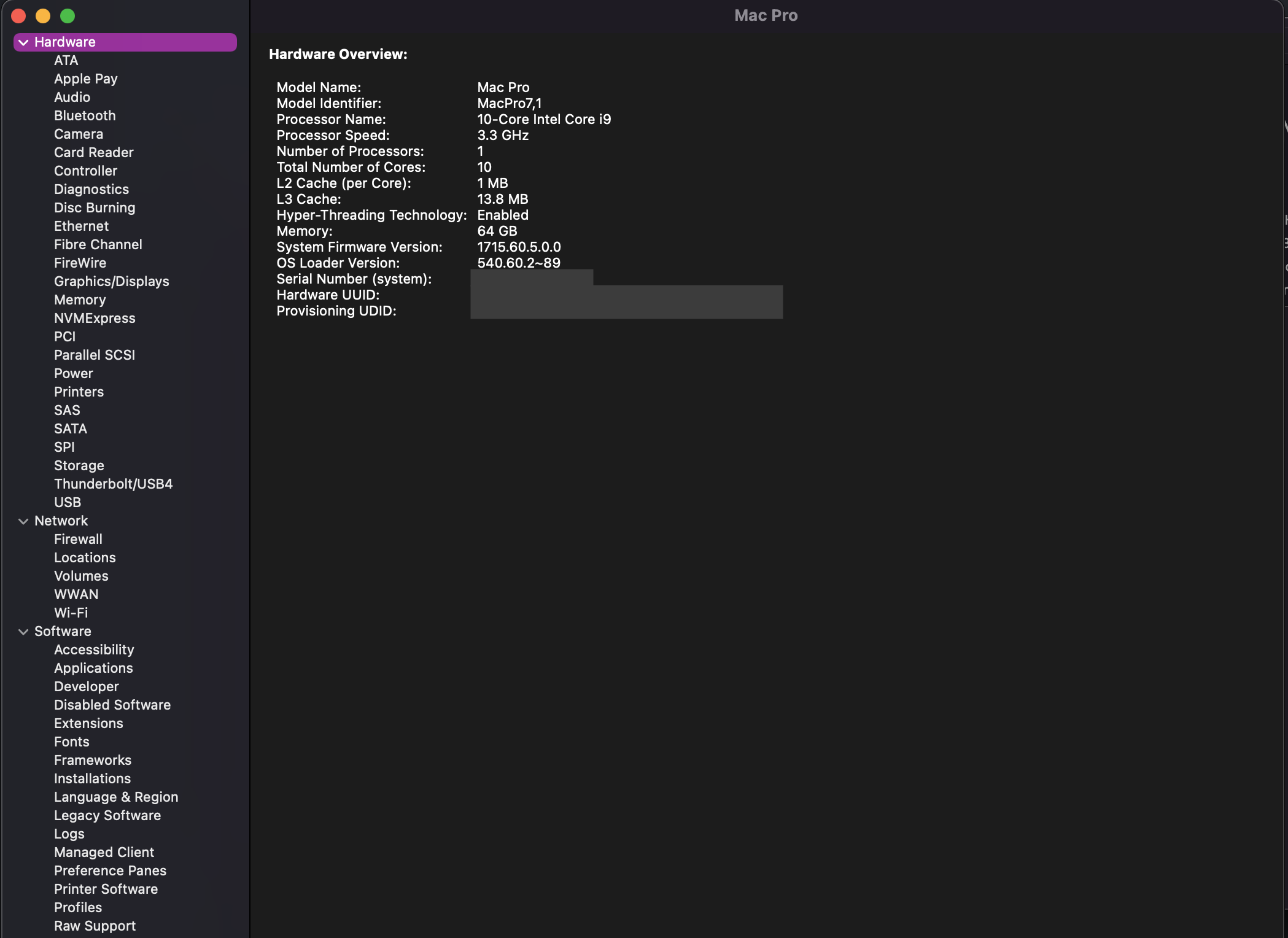
Task: Collapse the Software section chevron
Action: tap(23, 632)
